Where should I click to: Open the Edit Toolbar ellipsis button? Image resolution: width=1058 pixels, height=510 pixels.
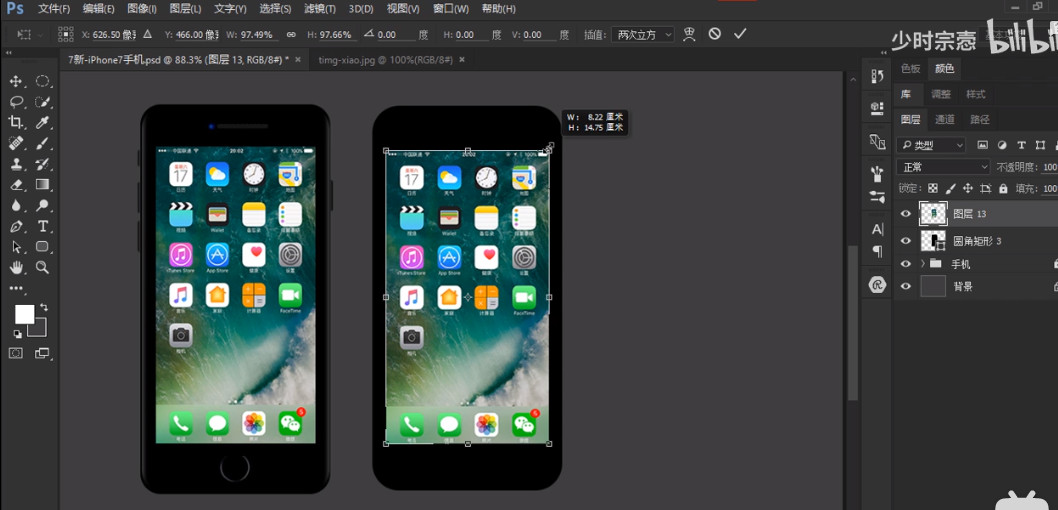pos(16,288)
